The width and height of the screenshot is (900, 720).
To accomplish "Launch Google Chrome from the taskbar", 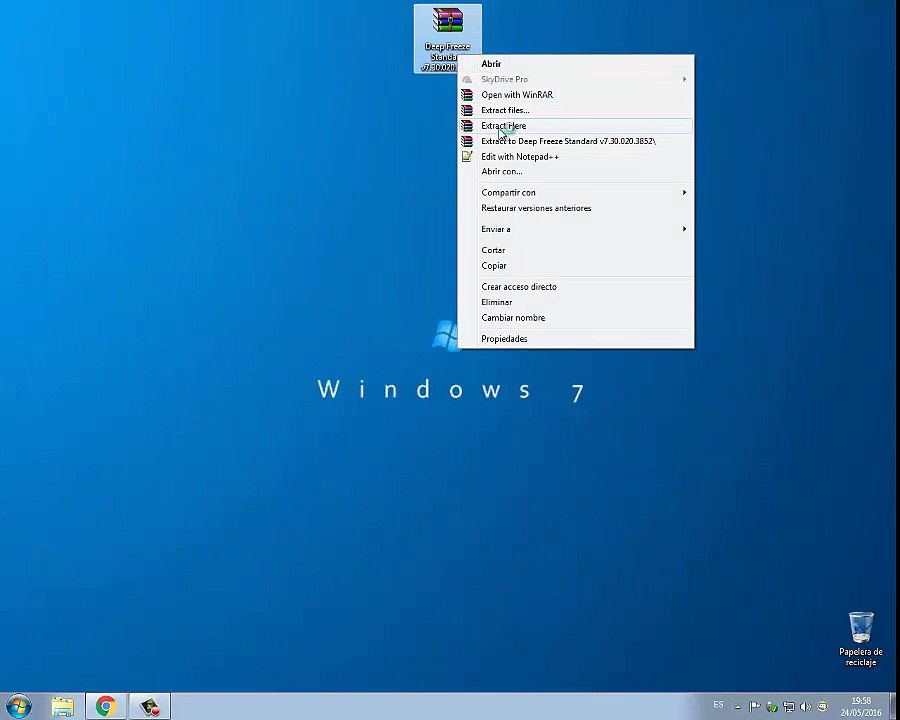I will pyautogui.click(x=106, y=706).
